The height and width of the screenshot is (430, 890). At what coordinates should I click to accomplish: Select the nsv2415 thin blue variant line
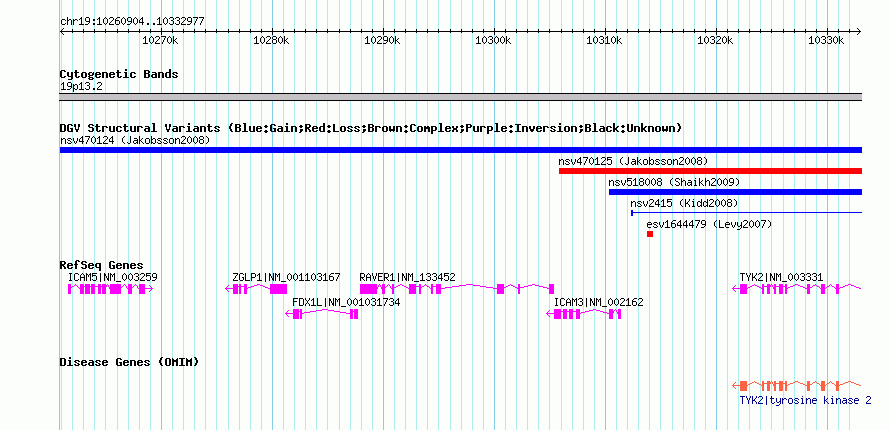746,213
